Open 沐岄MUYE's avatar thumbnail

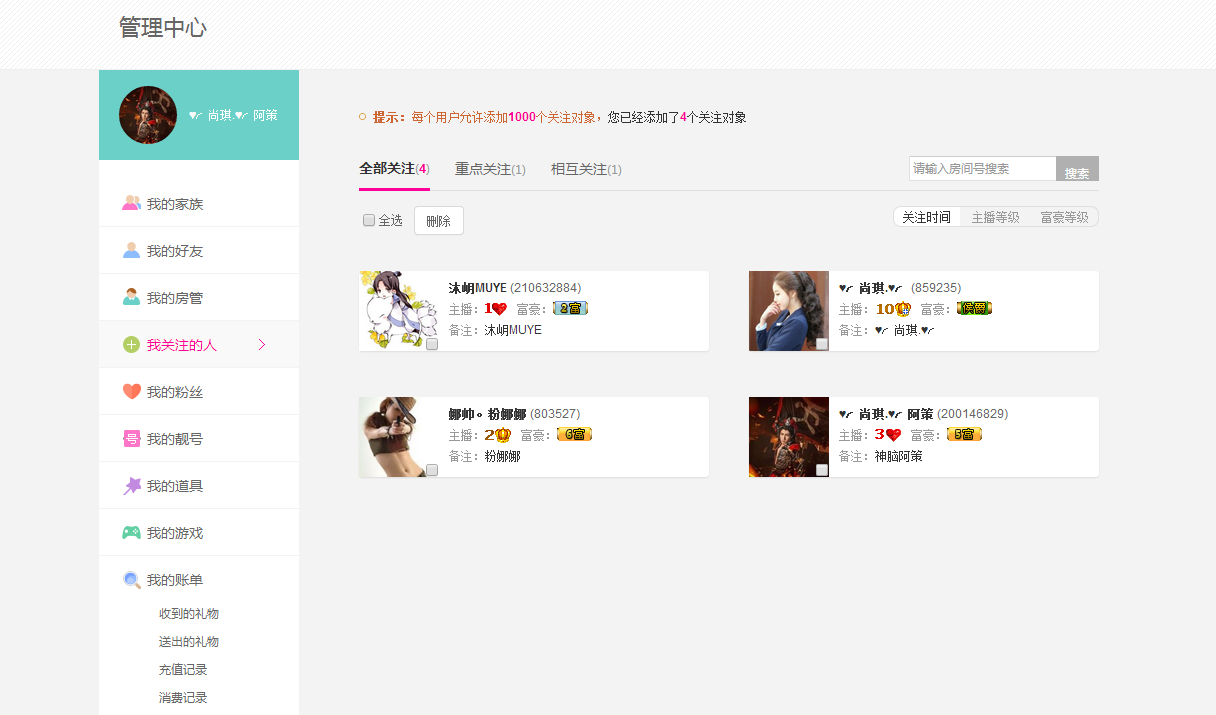pos(399,311)
